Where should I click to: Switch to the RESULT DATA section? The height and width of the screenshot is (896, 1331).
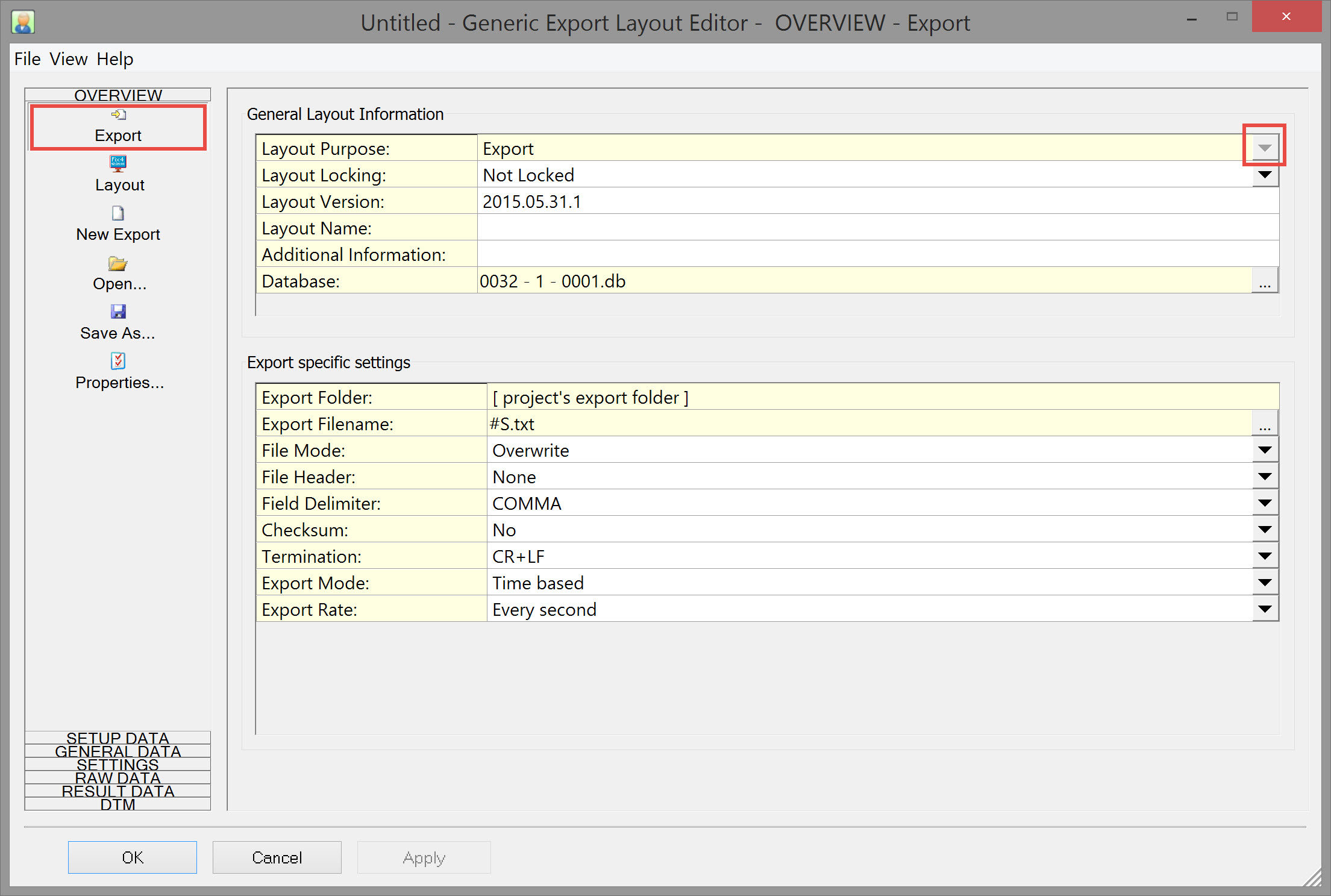pyautogui.click(x=118, y=791)
